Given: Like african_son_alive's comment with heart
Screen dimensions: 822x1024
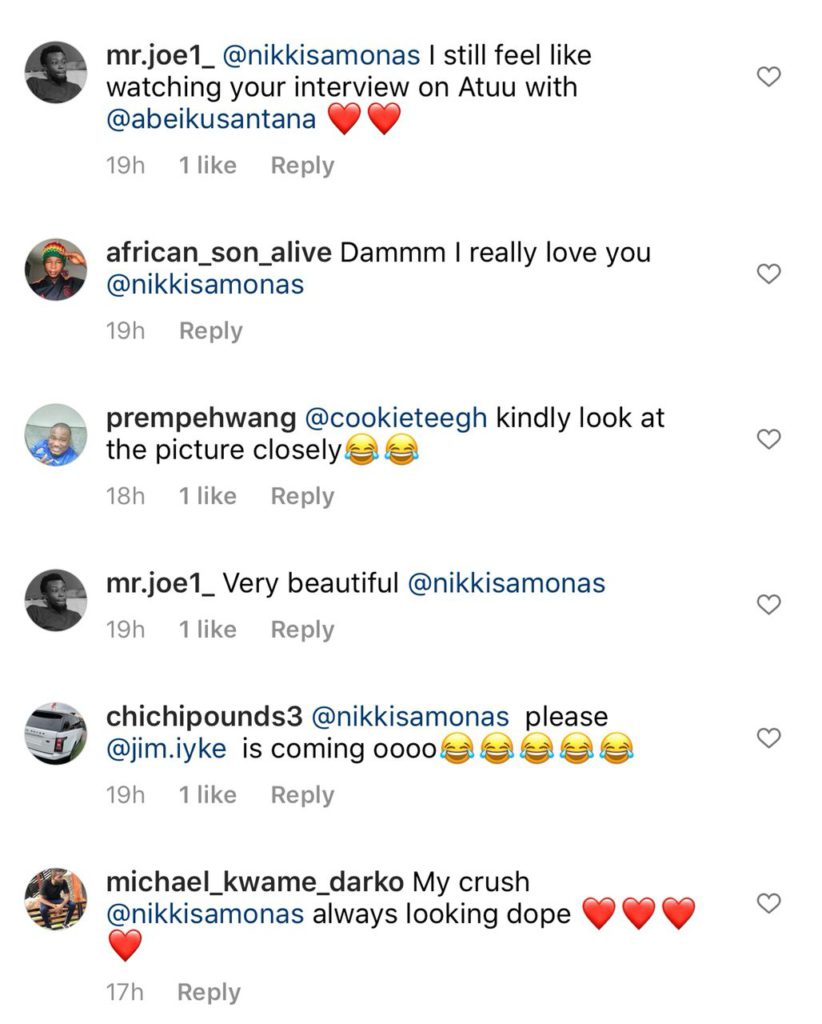Looking at the screenshot, I should [767, 274].
